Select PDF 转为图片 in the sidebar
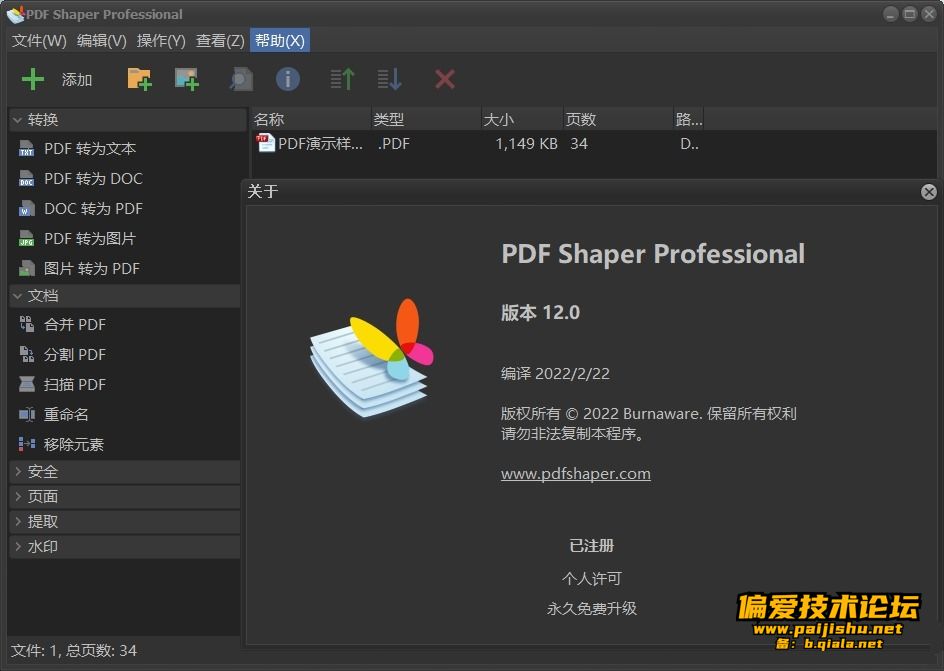 pos(90,239)
